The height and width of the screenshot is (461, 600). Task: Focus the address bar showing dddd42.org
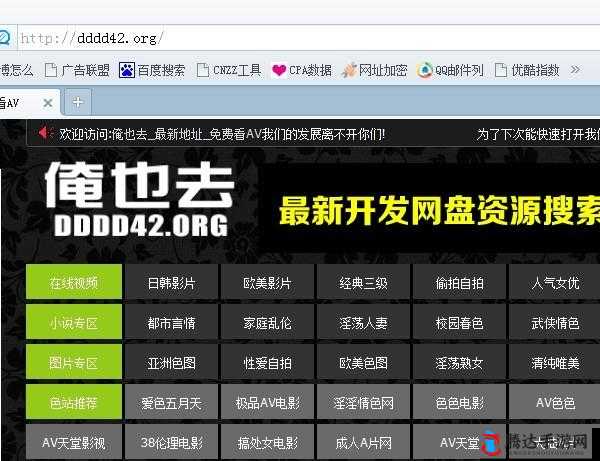(308, 38)
